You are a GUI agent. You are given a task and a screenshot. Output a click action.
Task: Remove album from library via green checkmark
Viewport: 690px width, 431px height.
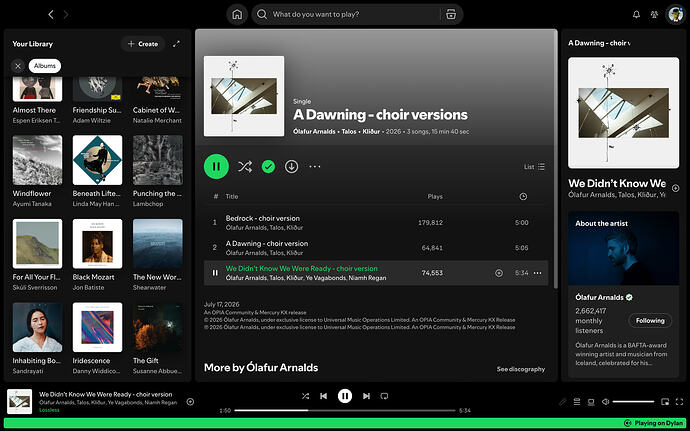coord(268,166)
